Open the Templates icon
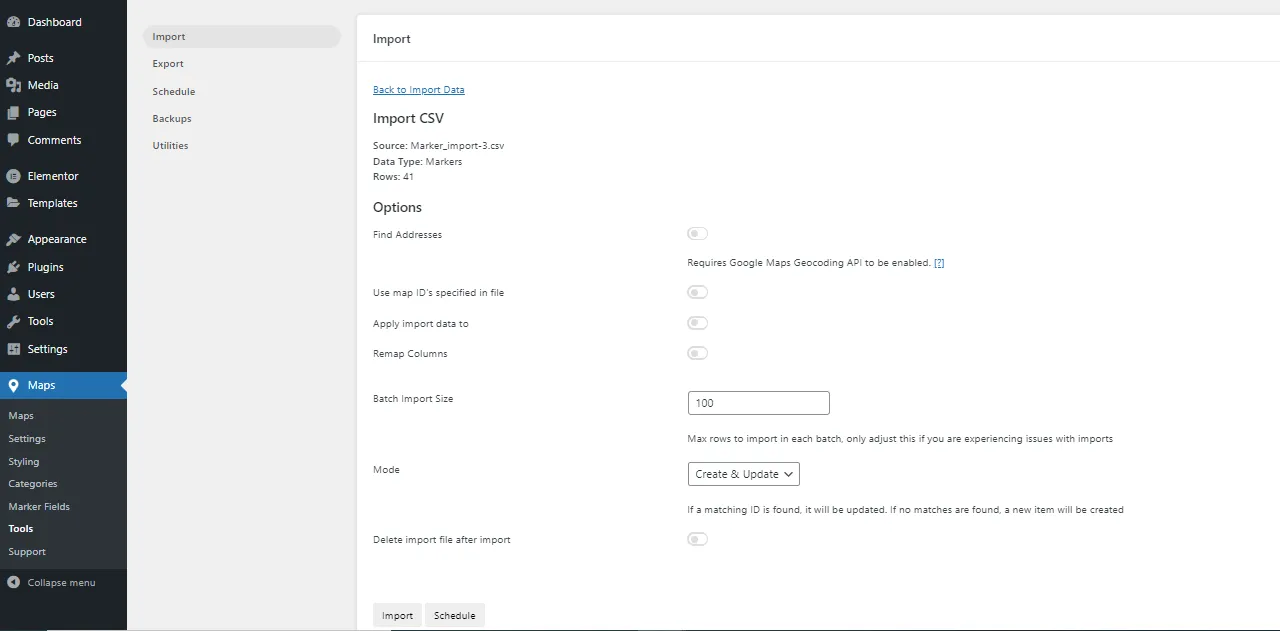 (14, 202)
